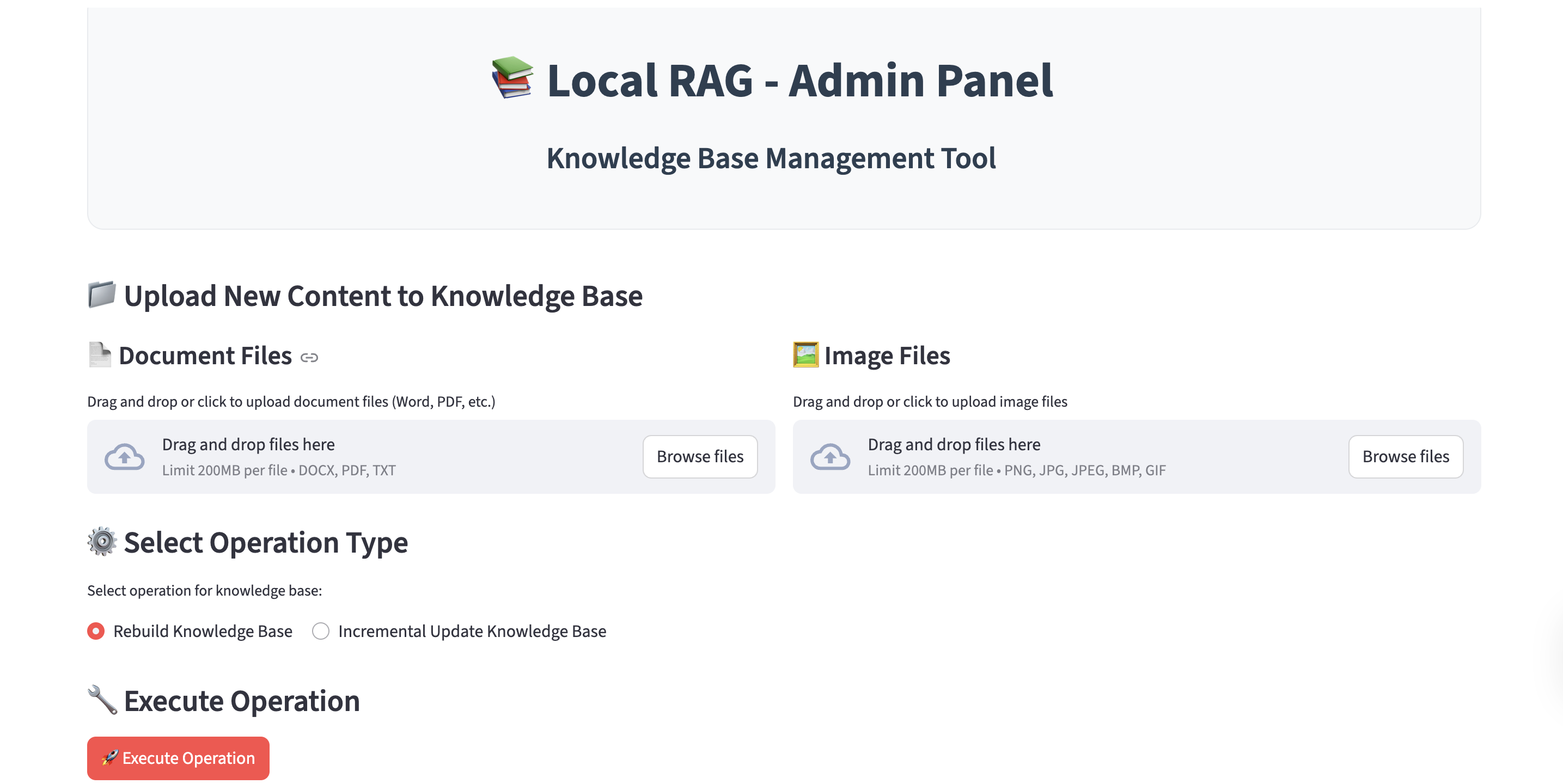Select Incremental Update Knowledge Base radio option
The image size is (1563, 784).
(320, 631)
